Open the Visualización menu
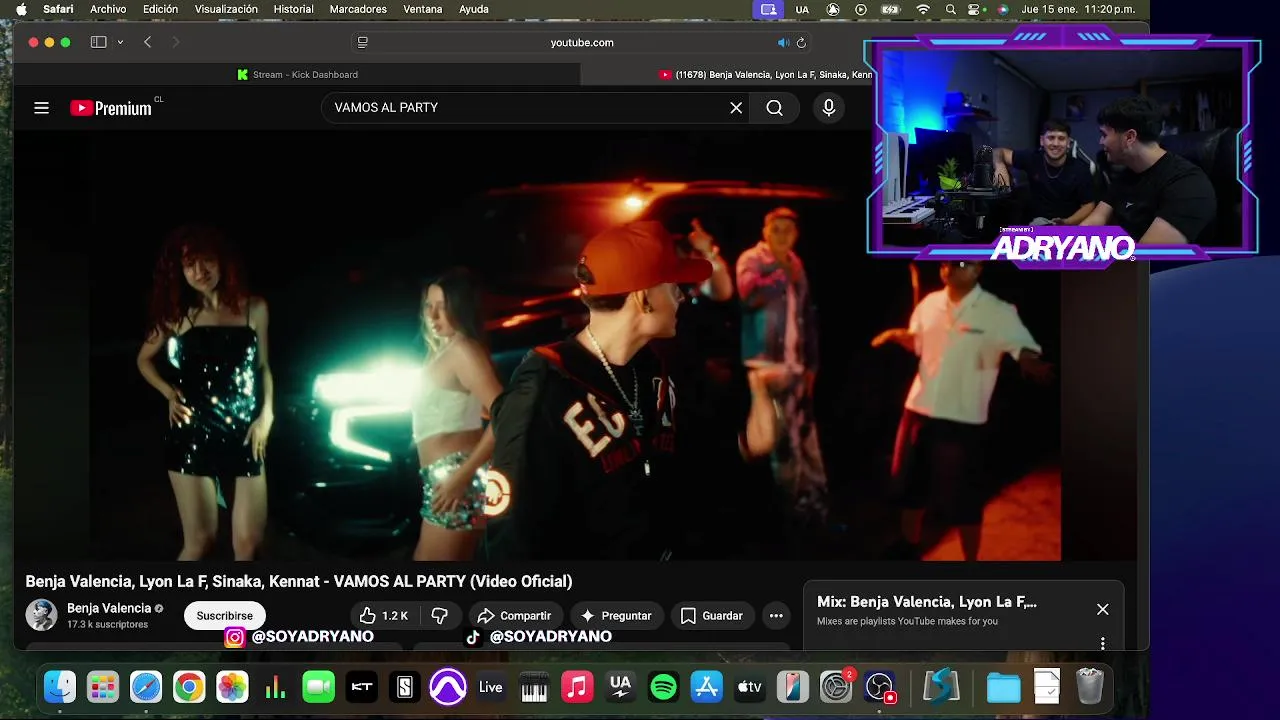The height and width of the screenshot is (720, 1280). pos(226,9)
